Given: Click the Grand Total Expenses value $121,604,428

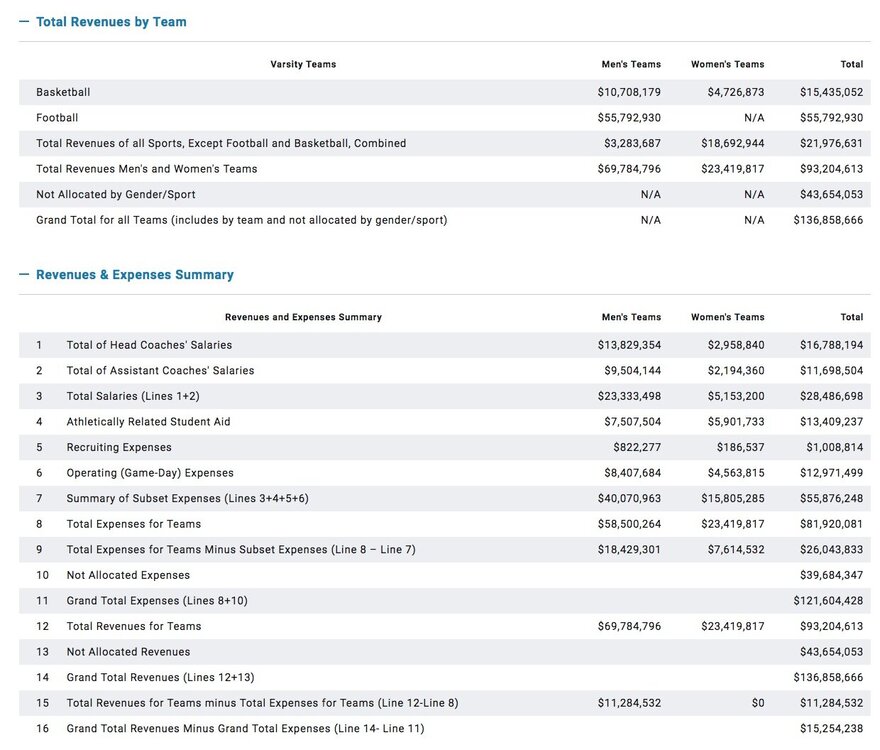Looking at the screenshot, I should point(827,600).
